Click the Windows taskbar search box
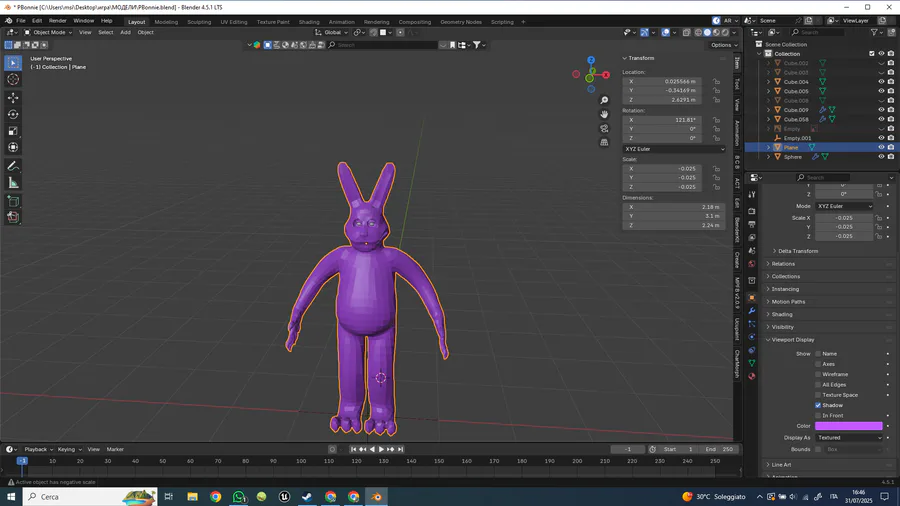This screenshot has width=900, height=506. (x=90, y=497)
